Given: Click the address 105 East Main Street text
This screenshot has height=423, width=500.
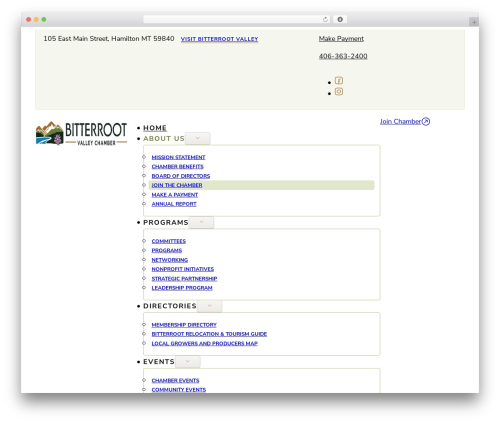Looking at the screenshot, I should (109, 39).
